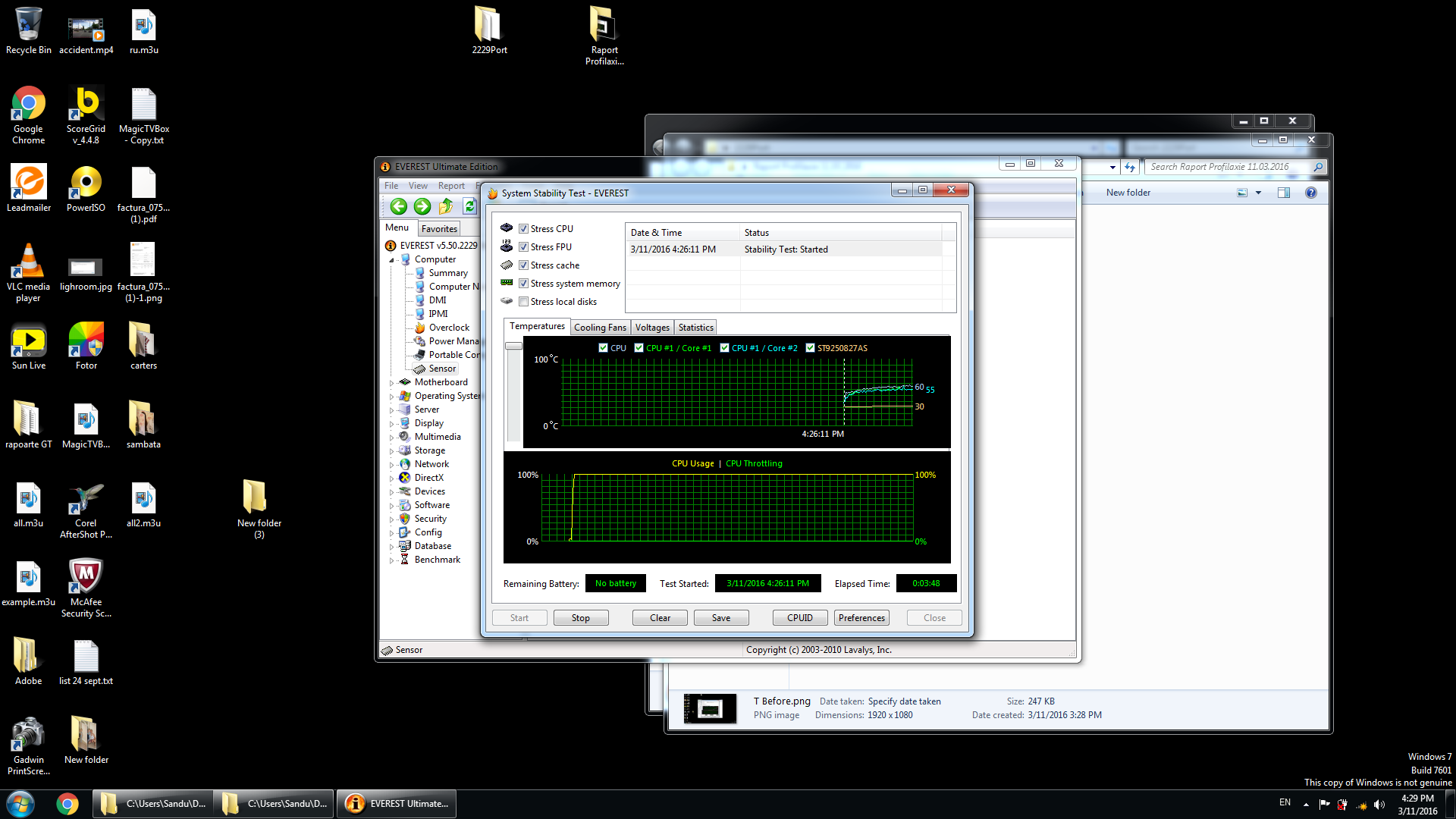Select the Fotor desktop icon
1456x819 pixels.
tap(86, 347)
